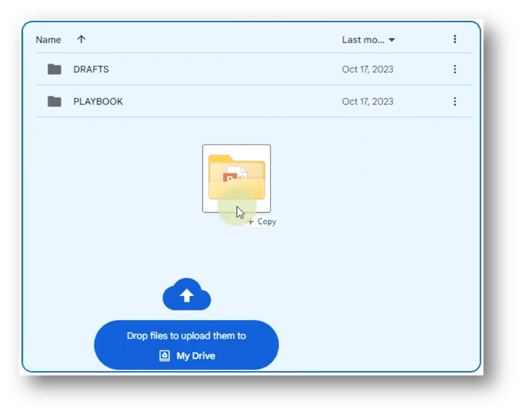
Task: Select the PLAYBOOK folder name
Action: pyautogui.click(x=98, y=101)
